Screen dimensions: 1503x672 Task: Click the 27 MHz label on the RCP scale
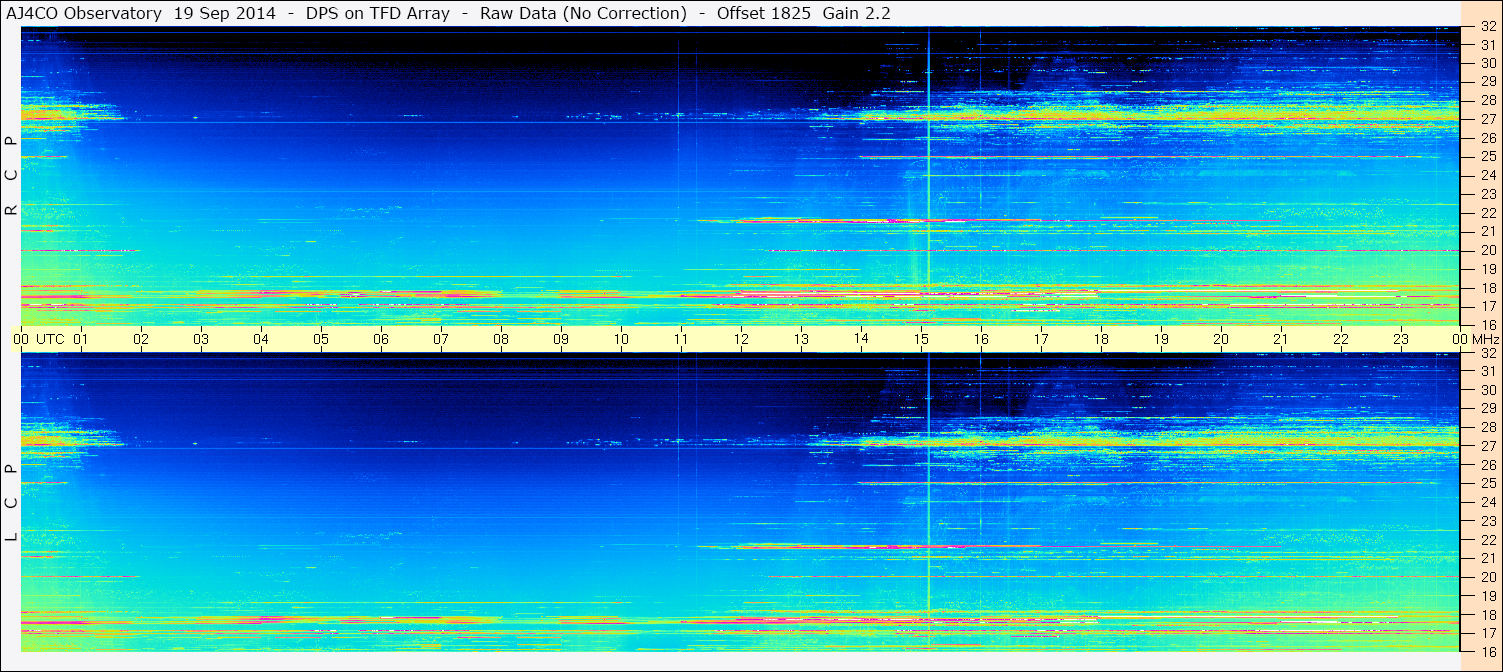click(1488, 119)
